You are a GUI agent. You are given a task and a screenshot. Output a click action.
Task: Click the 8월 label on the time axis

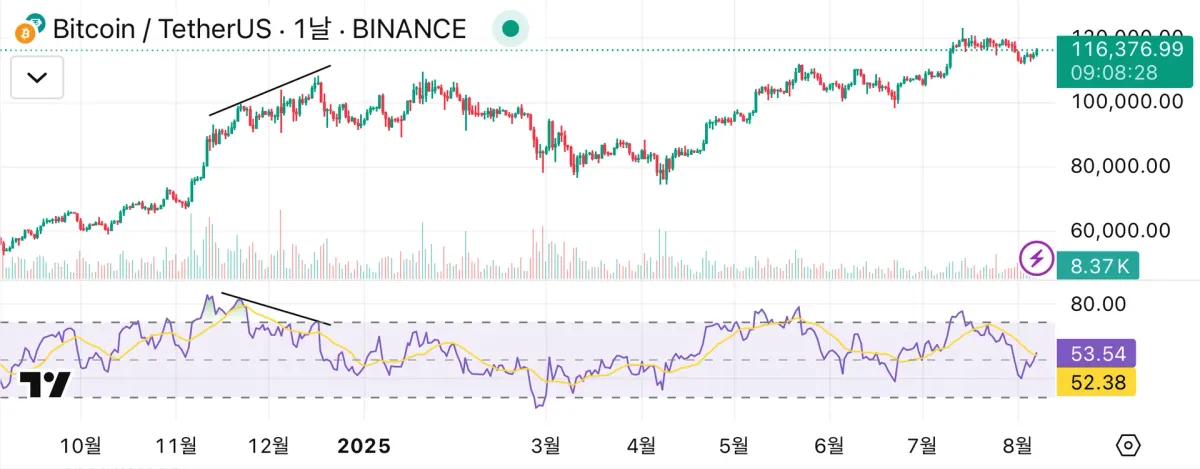(1018, 444)
